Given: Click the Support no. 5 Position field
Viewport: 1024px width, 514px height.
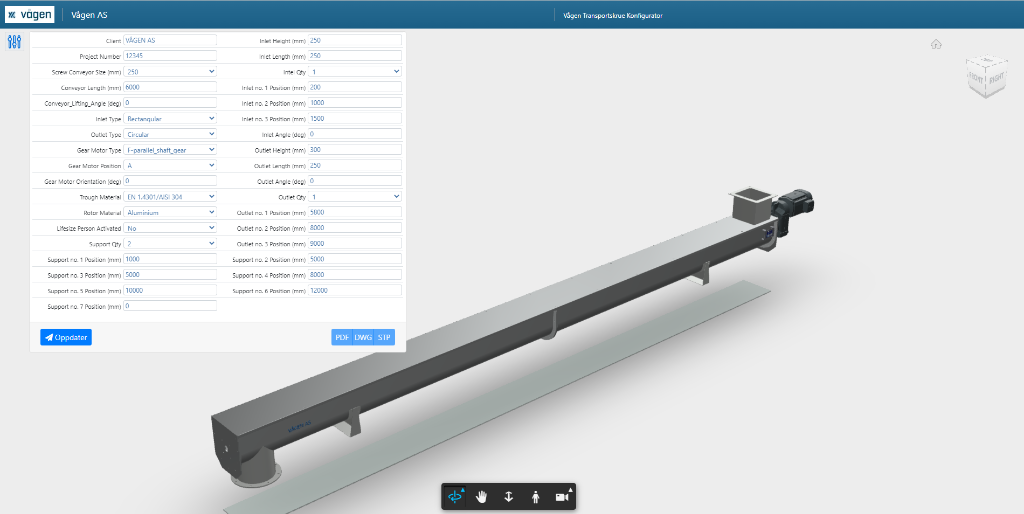Looking at the screenshot, I should point(170,291).
